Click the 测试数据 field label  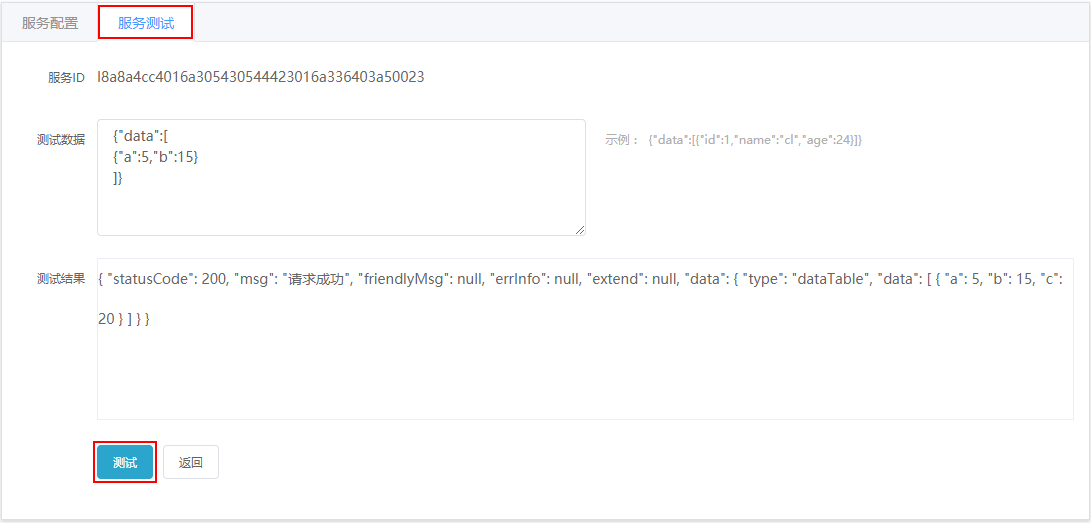tap(61, 140)
